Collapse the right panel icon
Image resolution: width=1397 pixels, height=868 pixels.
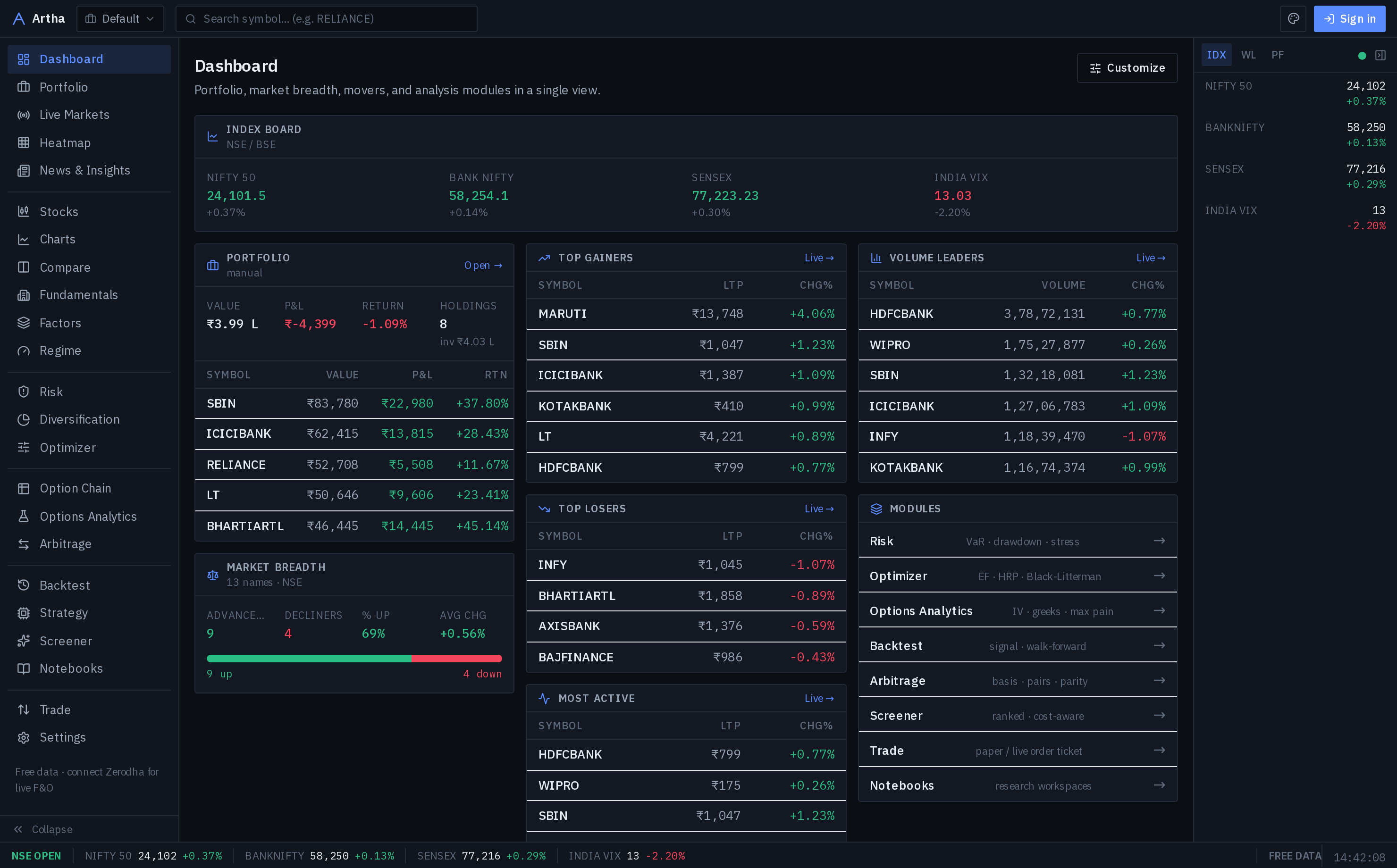point(1380,55)
